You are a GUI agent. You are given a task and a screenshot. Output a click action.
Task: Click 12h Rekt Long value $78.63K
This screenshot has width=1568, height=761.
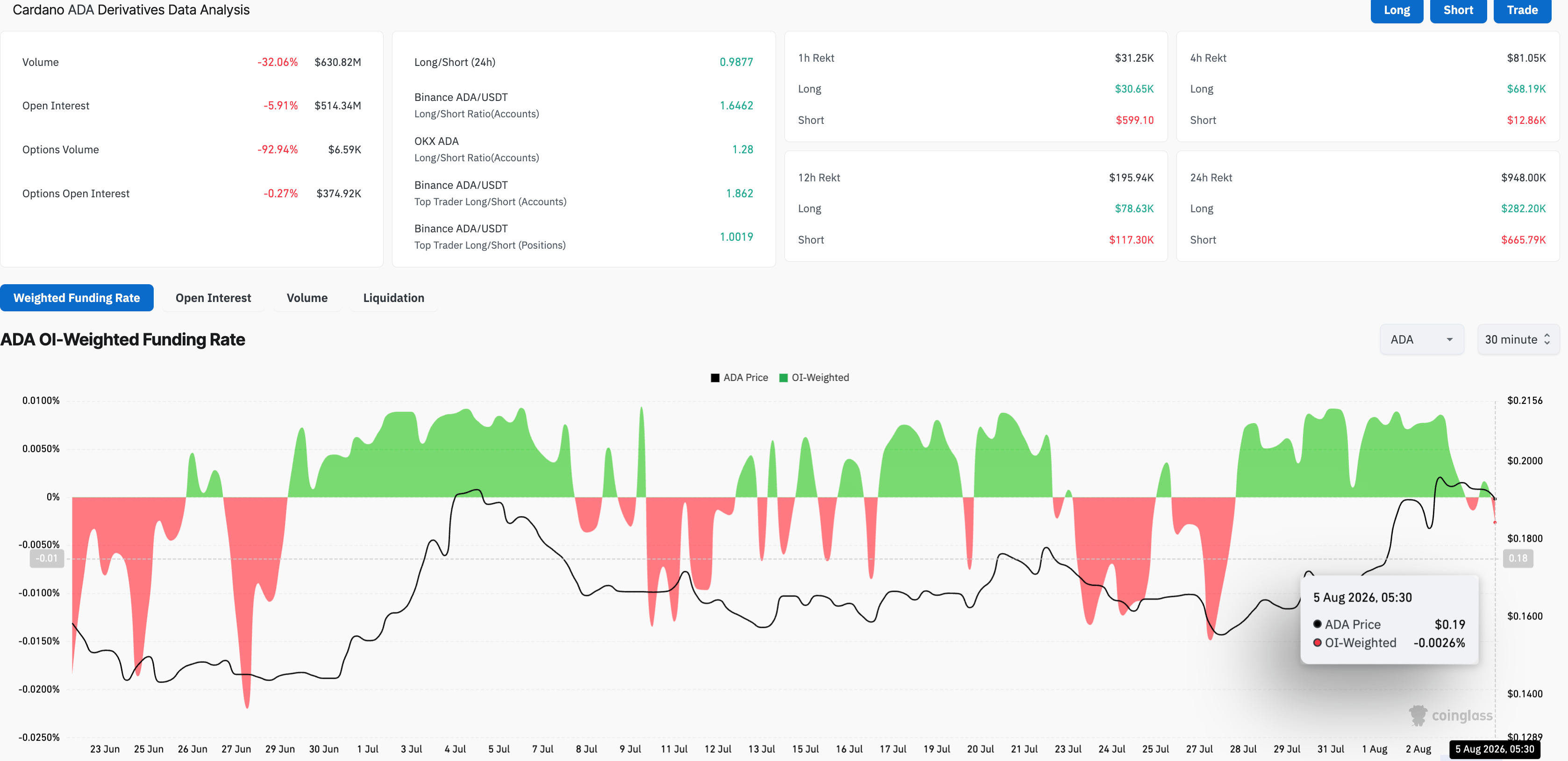coord(1134,209)
